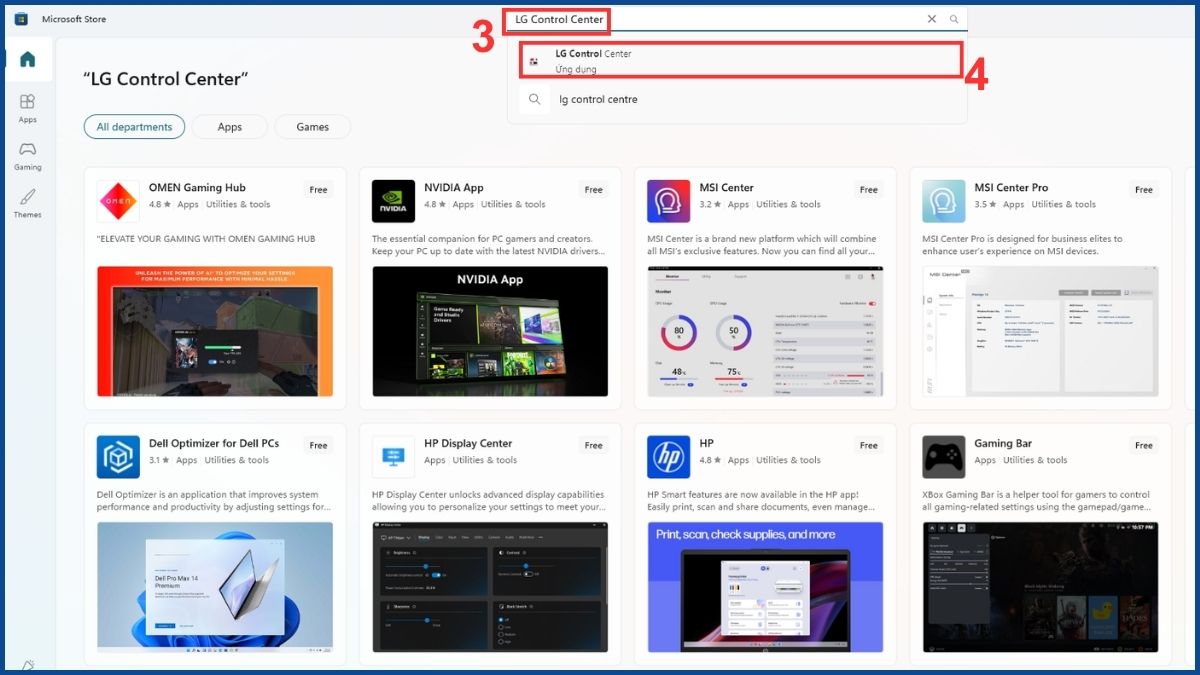Choose LG Control Center app suggestion
Viewport: 1200px width, 675px height.
point(740,60)
